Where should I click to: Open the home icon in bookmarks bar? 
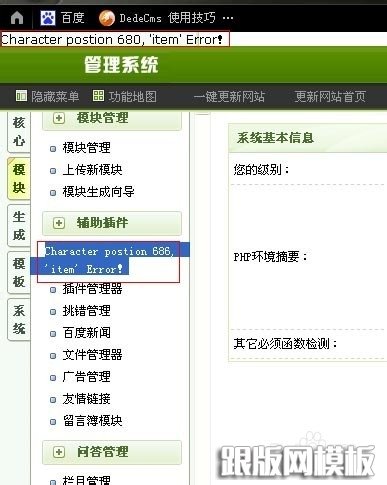point(17,18)
